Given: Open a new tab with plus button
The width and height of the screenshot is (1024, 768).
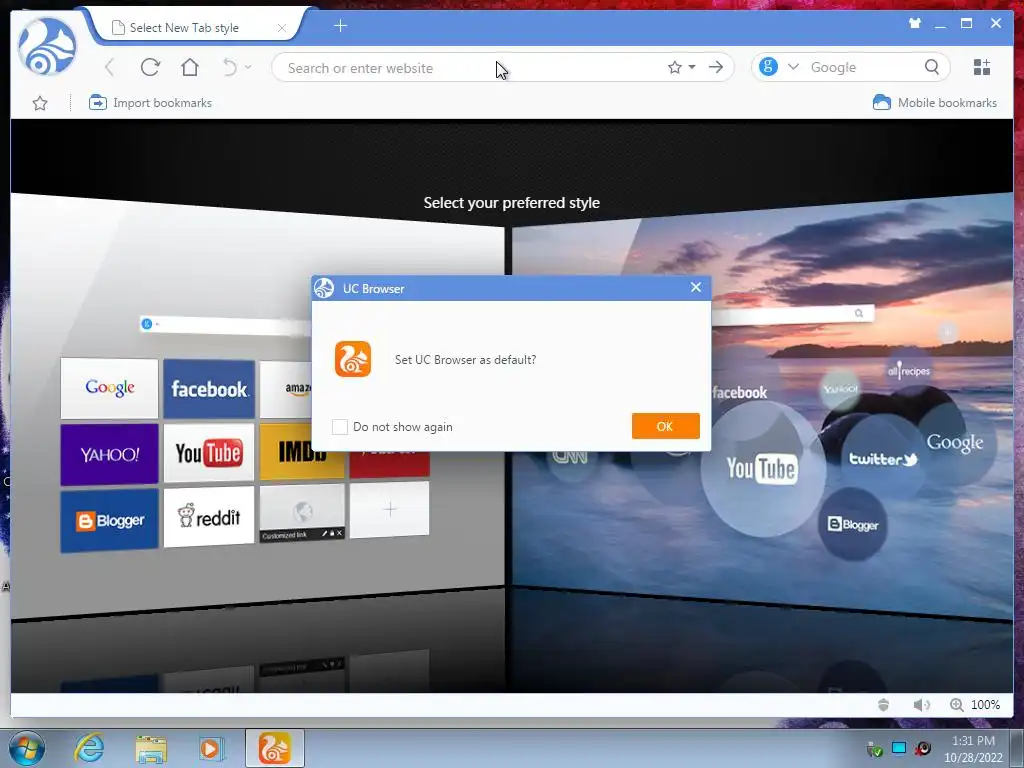Looking at the screenshot, I should pyautogui.click(x=340, y=26).
